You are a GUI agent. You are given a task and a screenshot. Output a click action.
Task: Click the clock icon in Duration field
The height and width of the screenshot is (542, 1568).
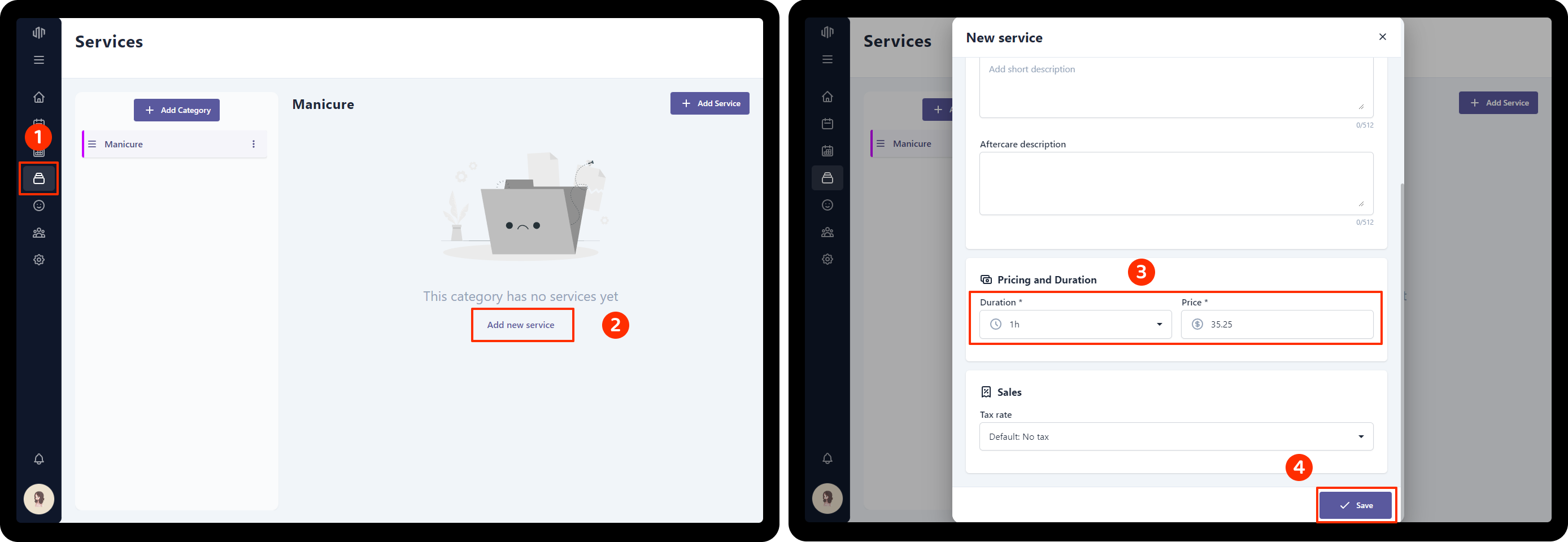[x=995, y=324]
